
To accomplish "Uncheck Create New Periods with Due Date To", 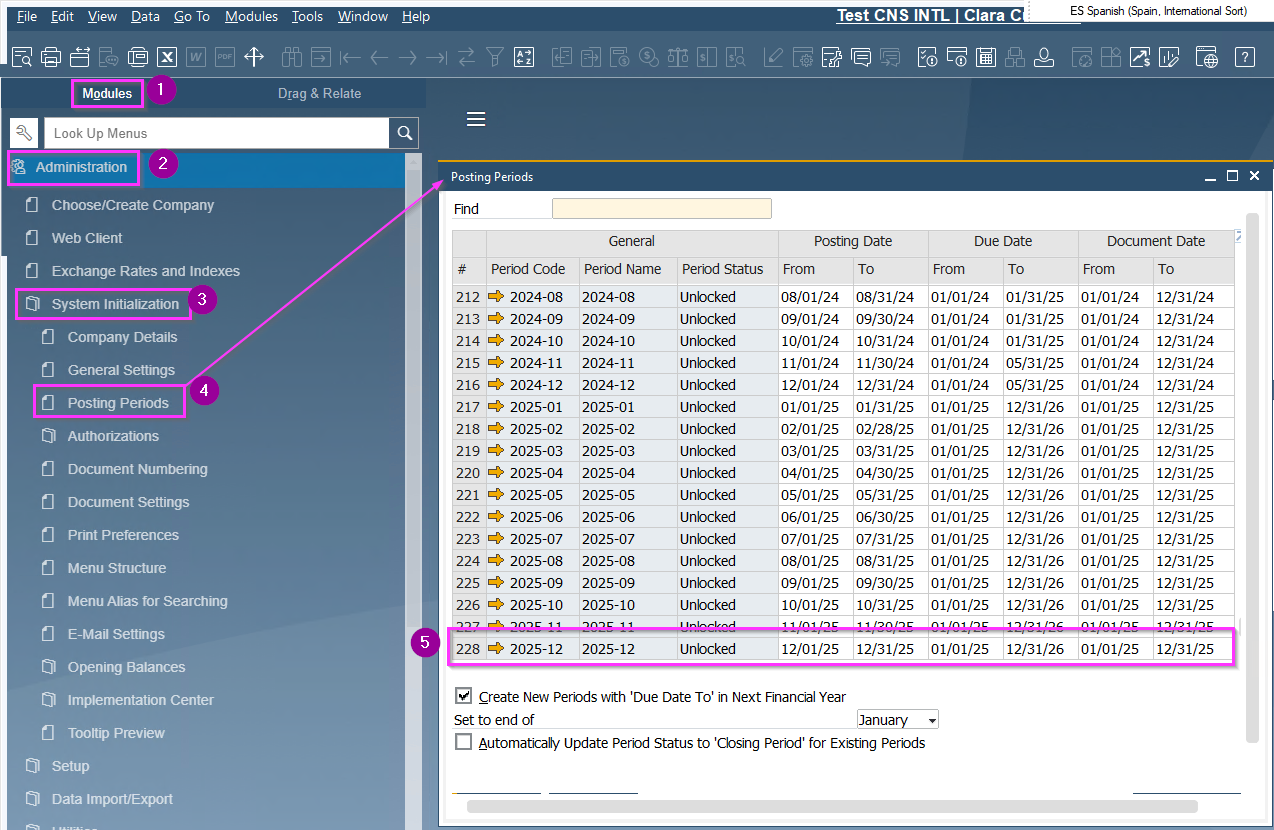I will point(463,696).
